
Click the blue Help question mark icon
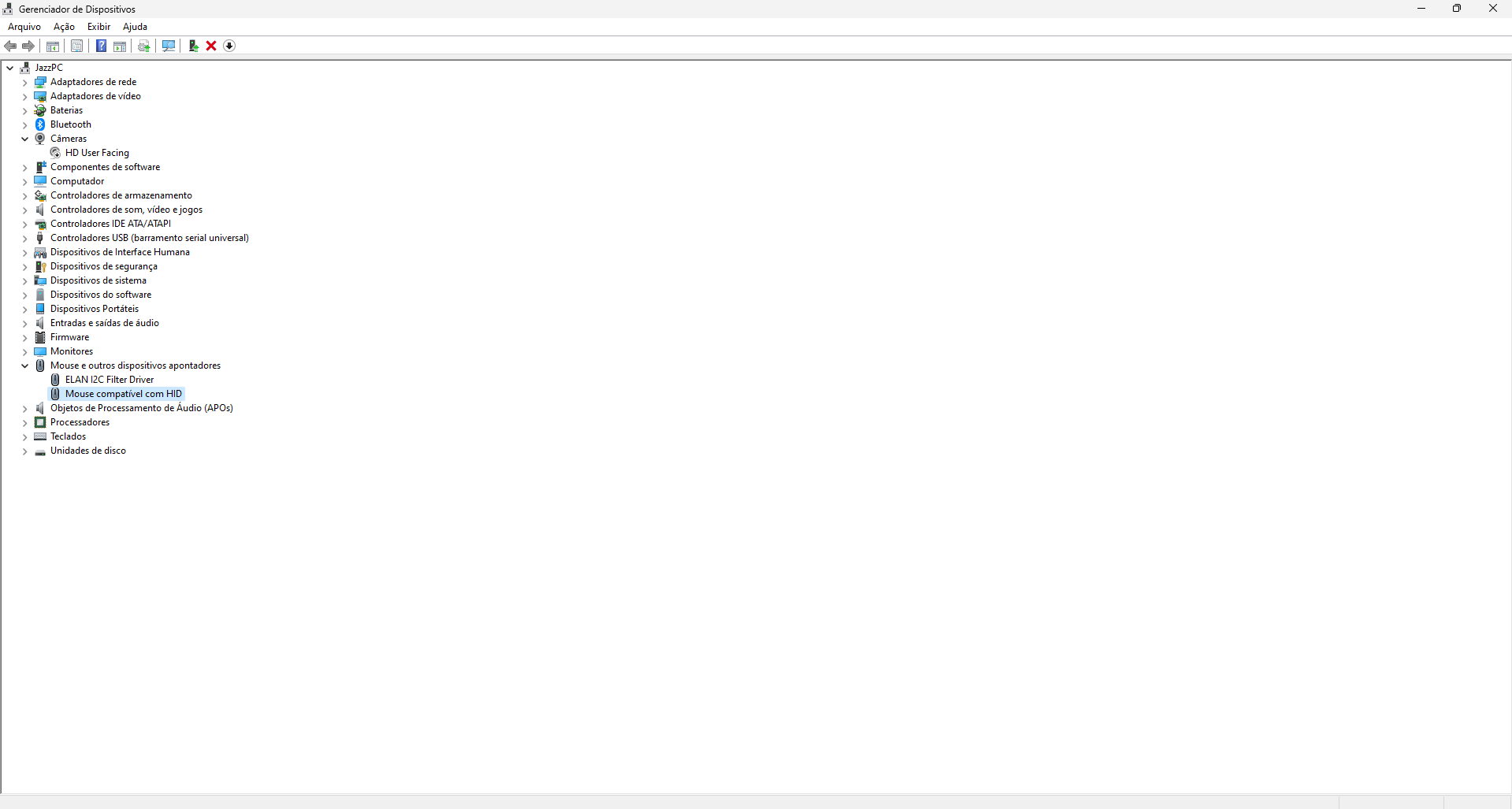point(101,46)
